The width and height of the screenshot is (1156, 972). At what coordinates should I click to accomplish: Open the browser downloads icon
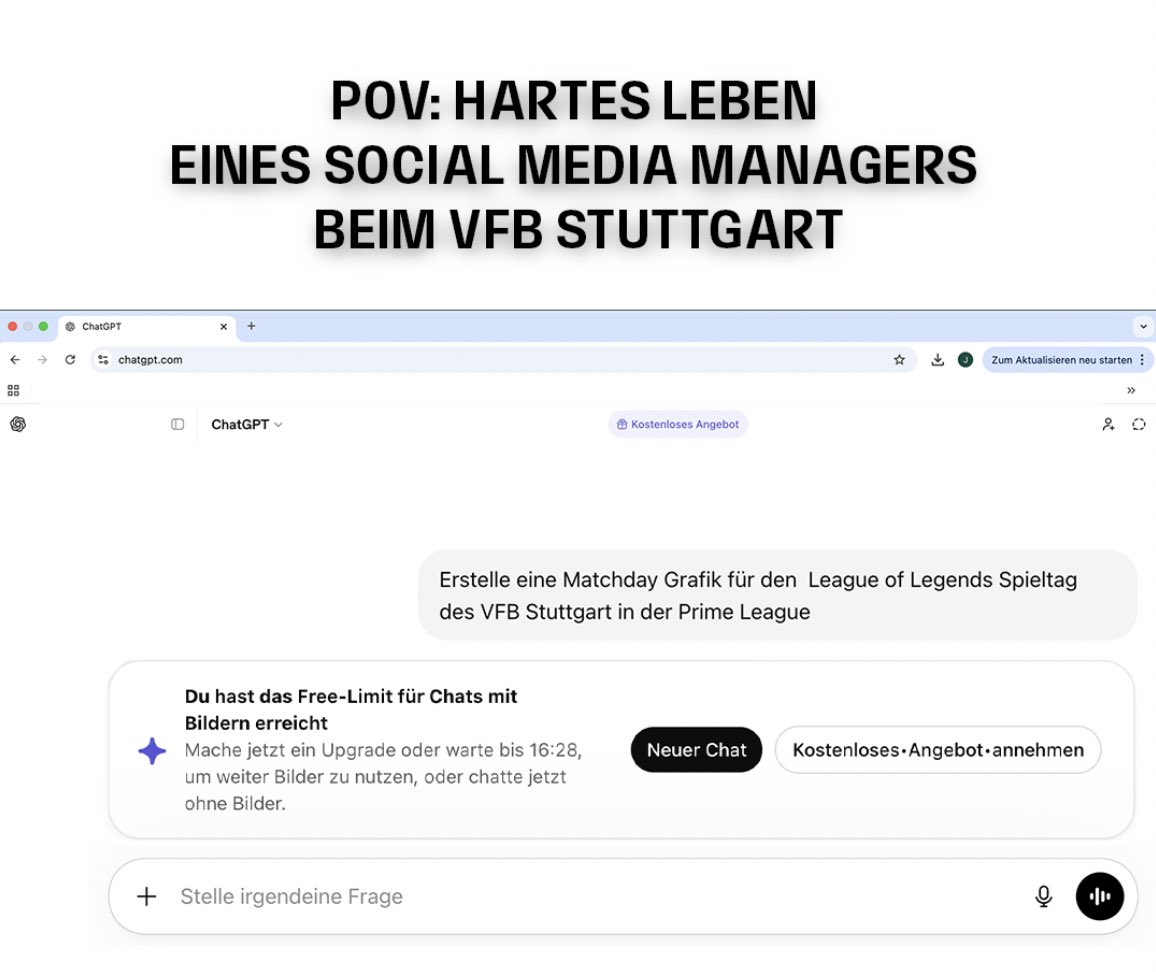click(x=937, y=360)
